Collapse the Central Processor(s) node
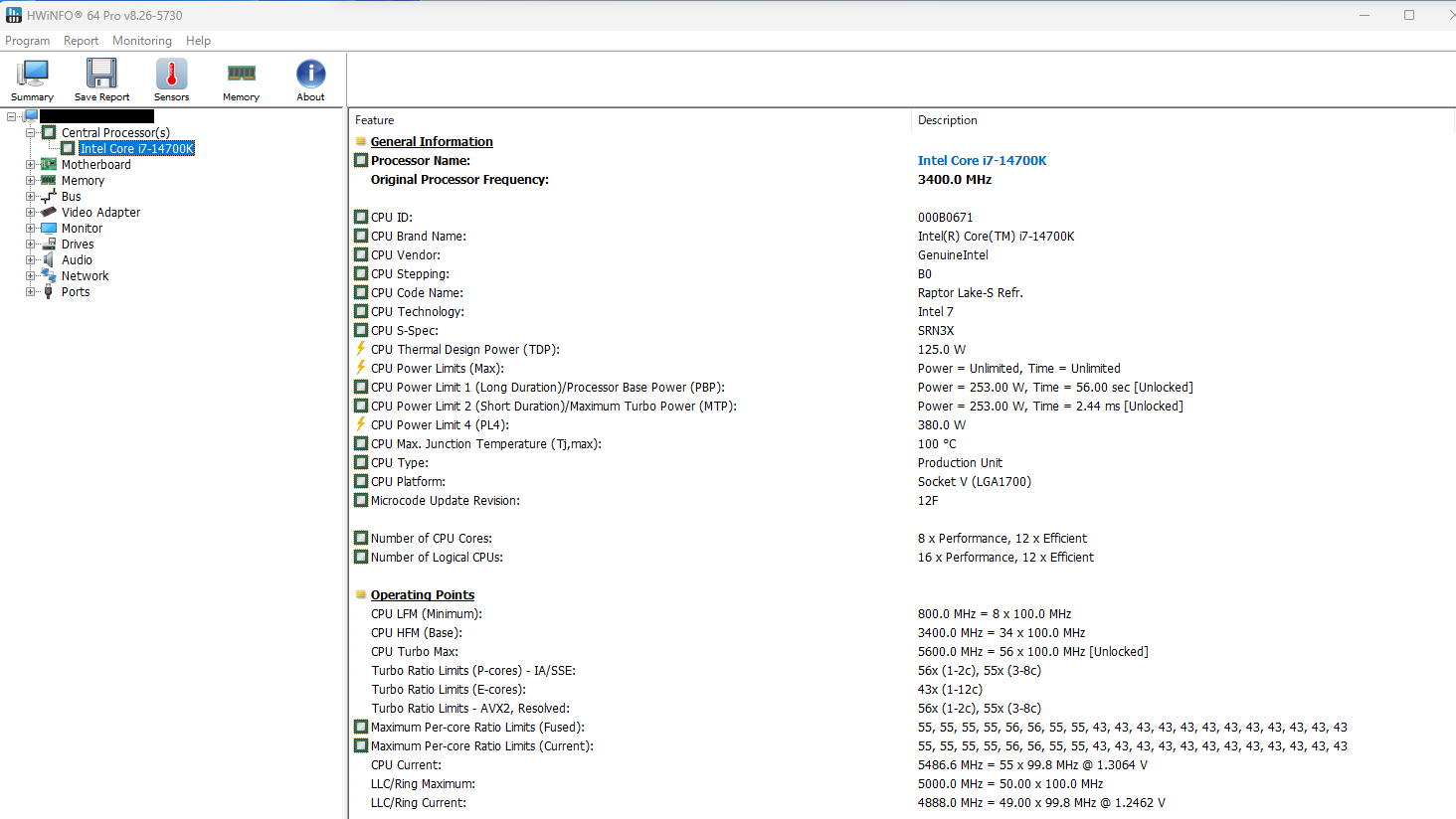The image size is (1456, 819). coord(31,133)
